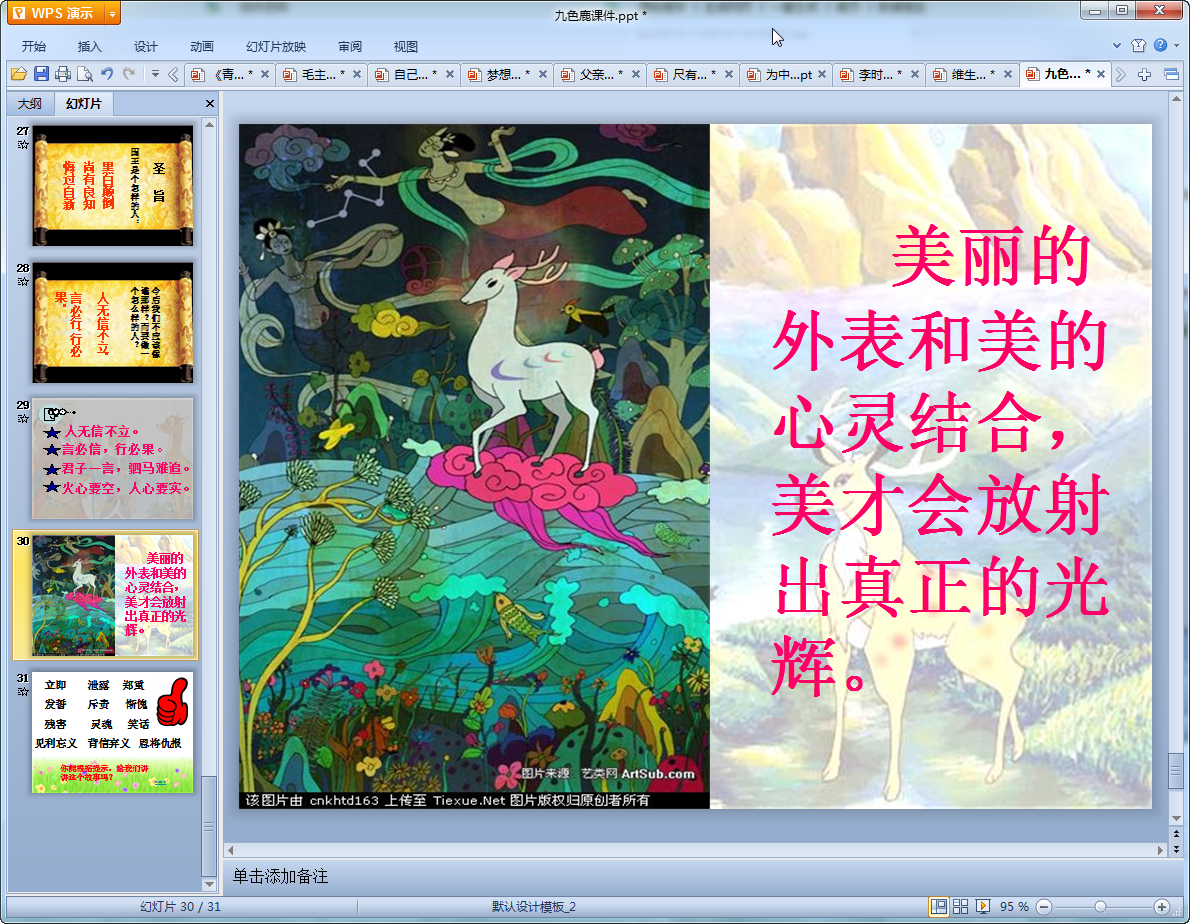Viewport: 1190px width, 924px height.
Task: Open the window list icon beside the tabs
Action: pos(1171,74)
